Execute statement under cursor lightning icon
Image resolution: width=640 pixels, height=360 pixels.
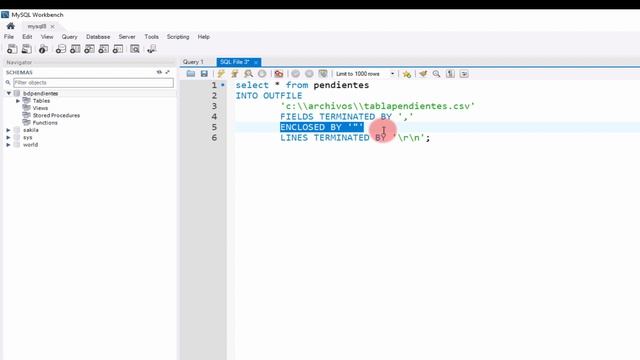pyautogui.click(x=235, y=74)
